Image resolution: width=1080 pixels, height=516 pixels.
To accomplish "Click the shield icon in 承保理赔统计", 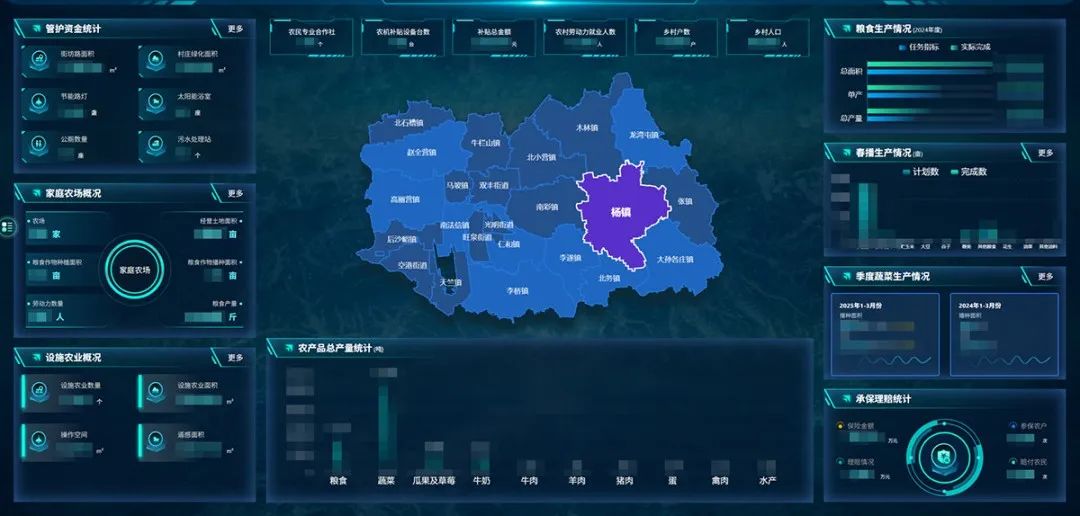I will pos(941,456).
